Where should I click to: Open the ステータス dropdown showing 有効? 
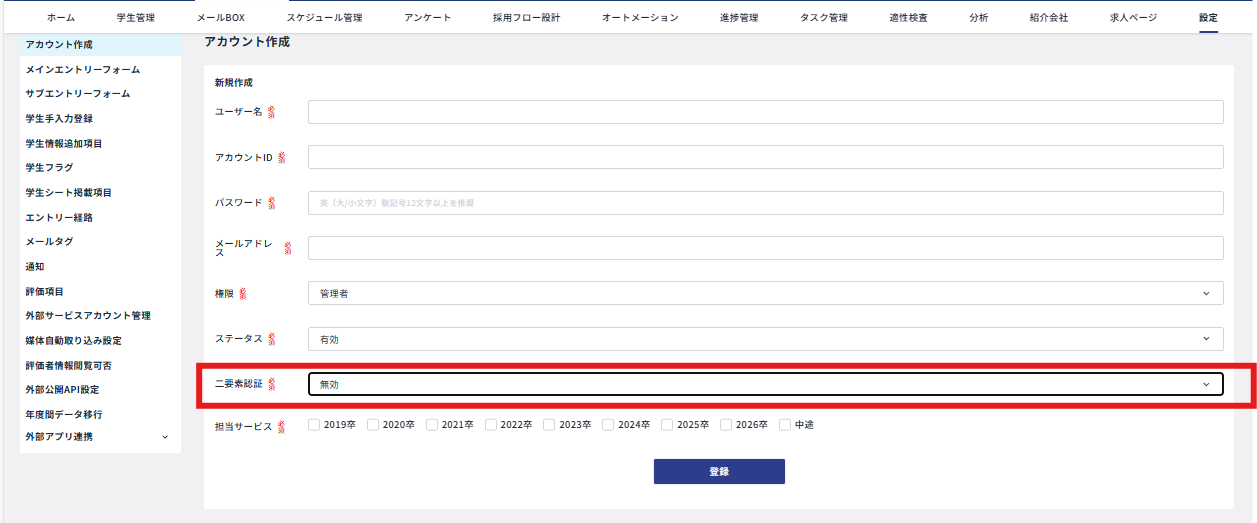point(765,339)
